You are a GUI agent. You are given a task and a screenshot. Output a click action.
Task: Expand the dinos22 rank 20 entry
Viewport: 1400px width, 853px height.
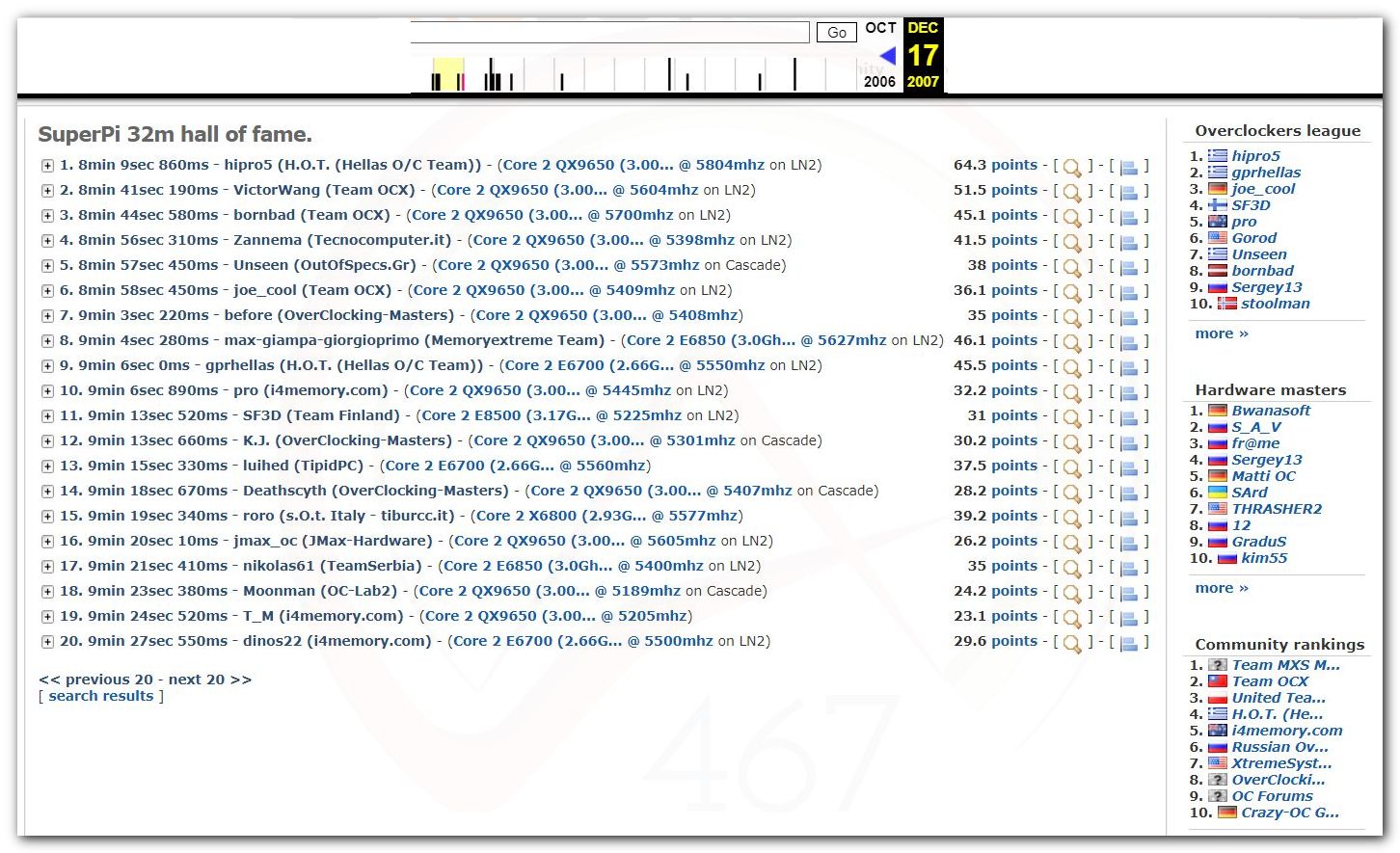46,642
